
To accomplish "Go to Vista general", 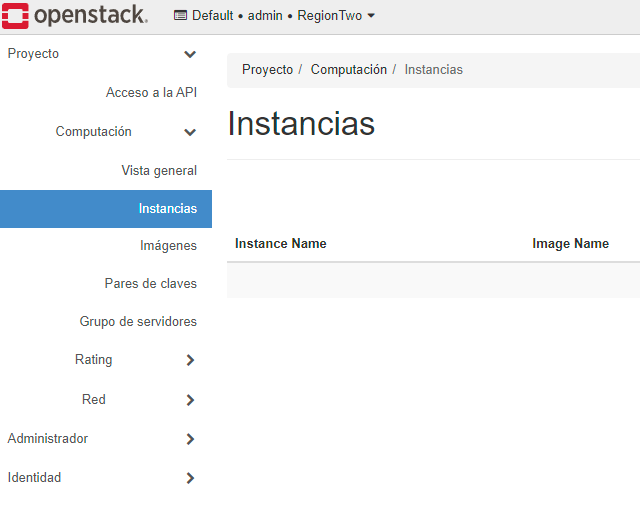I will pyautogui.click(x=159, y=170).
